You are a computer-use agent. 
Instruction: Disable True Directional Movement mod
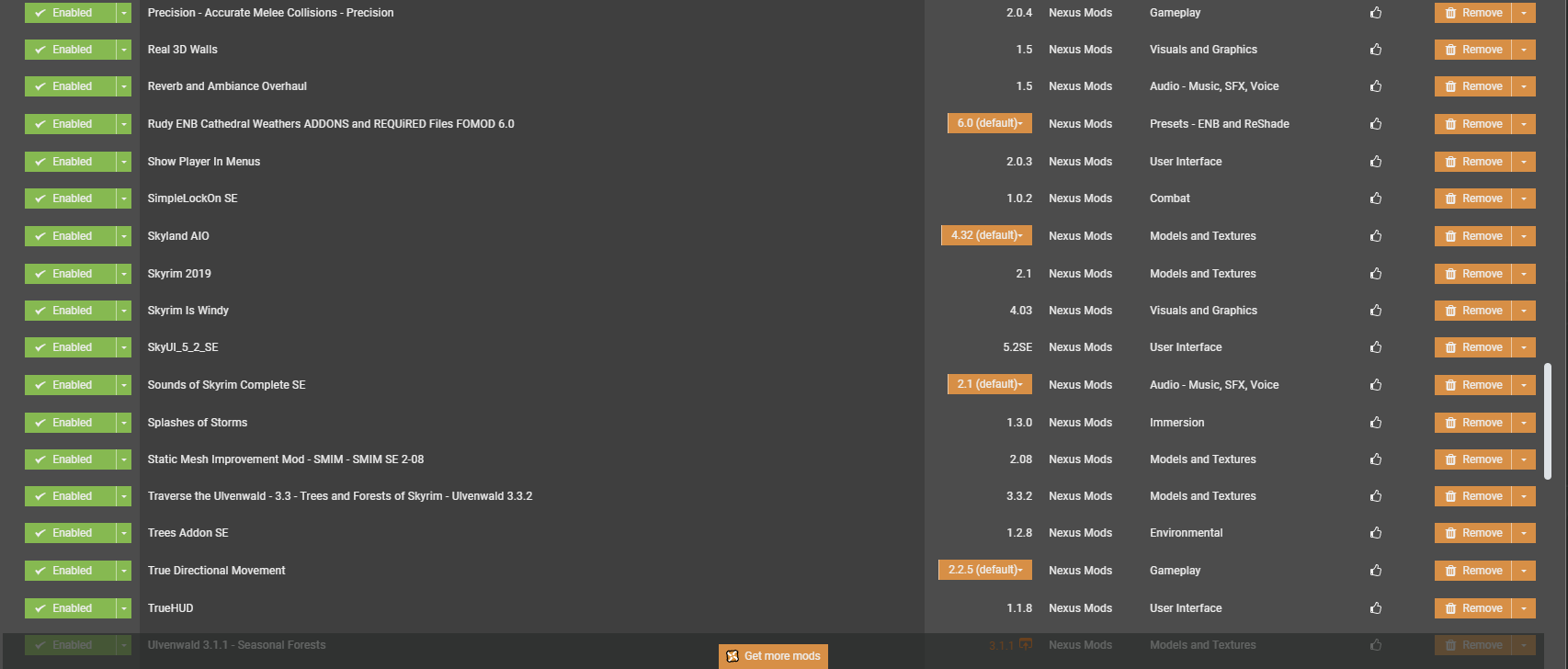pos(70,571)
